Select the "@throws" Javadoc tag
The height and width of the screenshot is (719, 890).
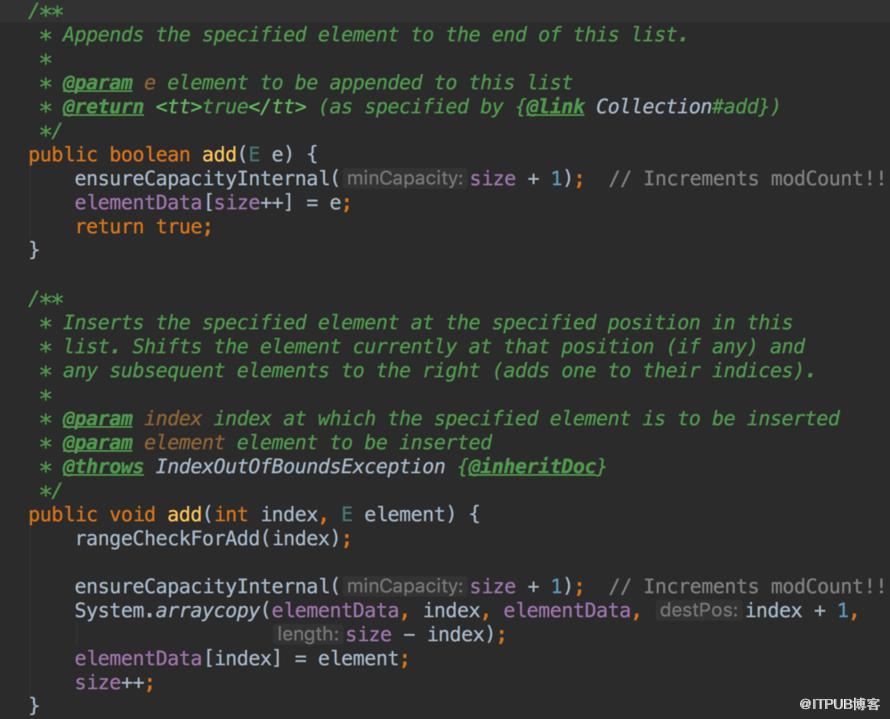tap(103, 466)
